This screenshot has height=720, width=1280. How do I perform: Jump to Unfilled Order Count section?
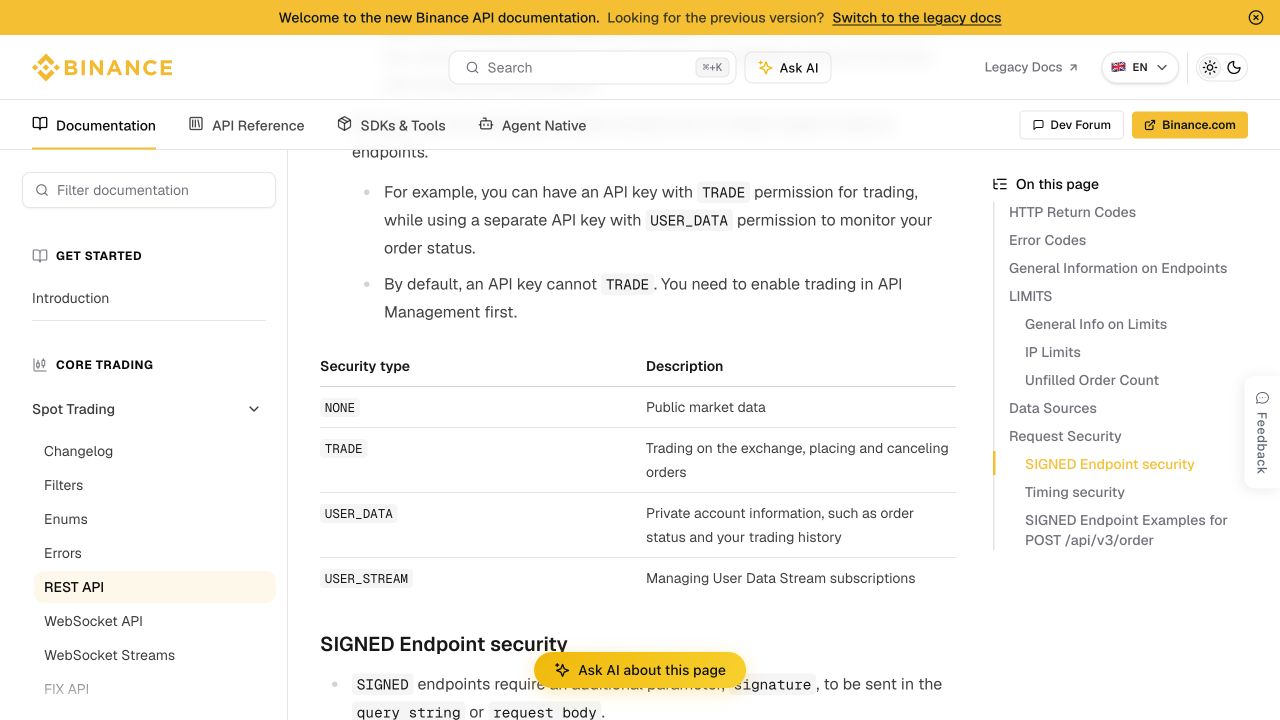1092,380
